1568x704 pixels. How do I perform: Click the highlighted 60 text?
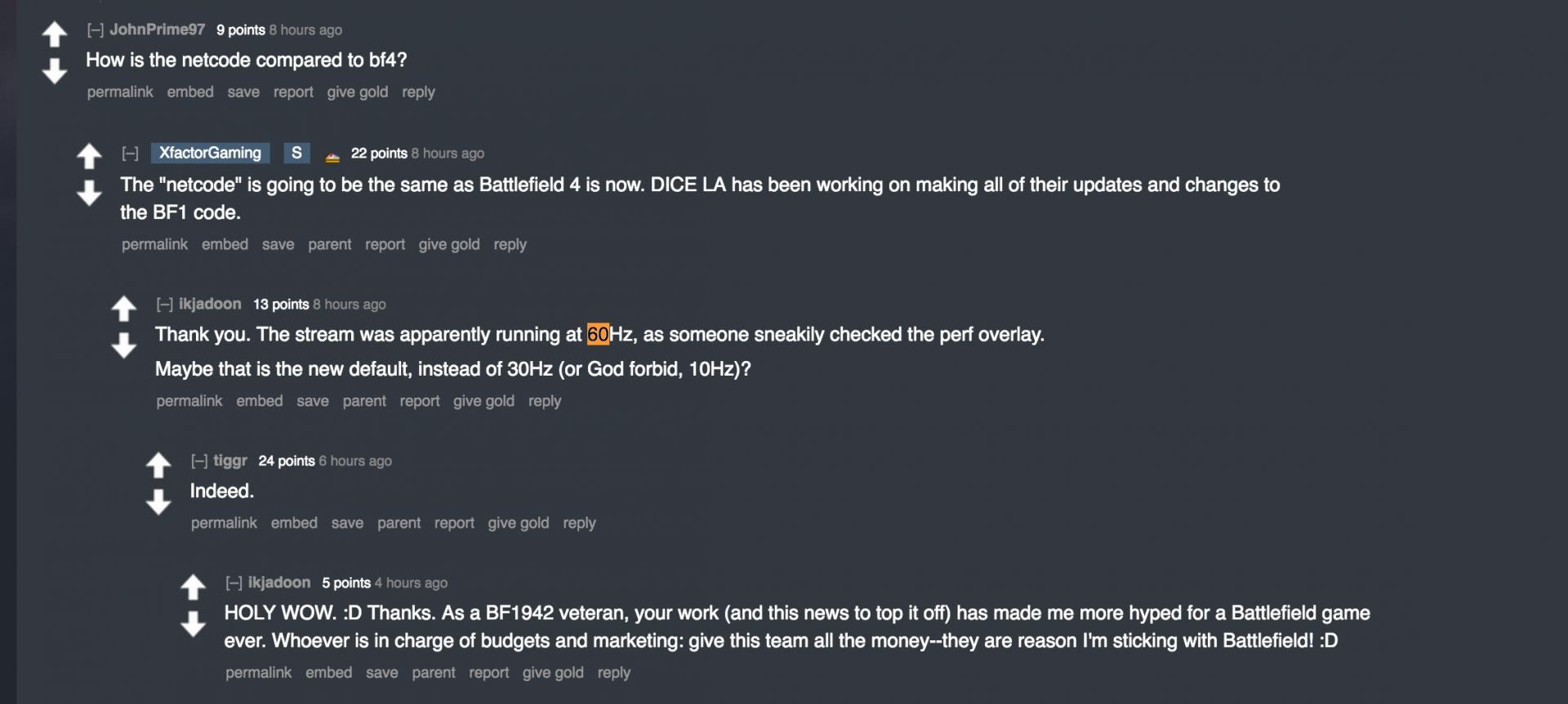coord(598,335)
